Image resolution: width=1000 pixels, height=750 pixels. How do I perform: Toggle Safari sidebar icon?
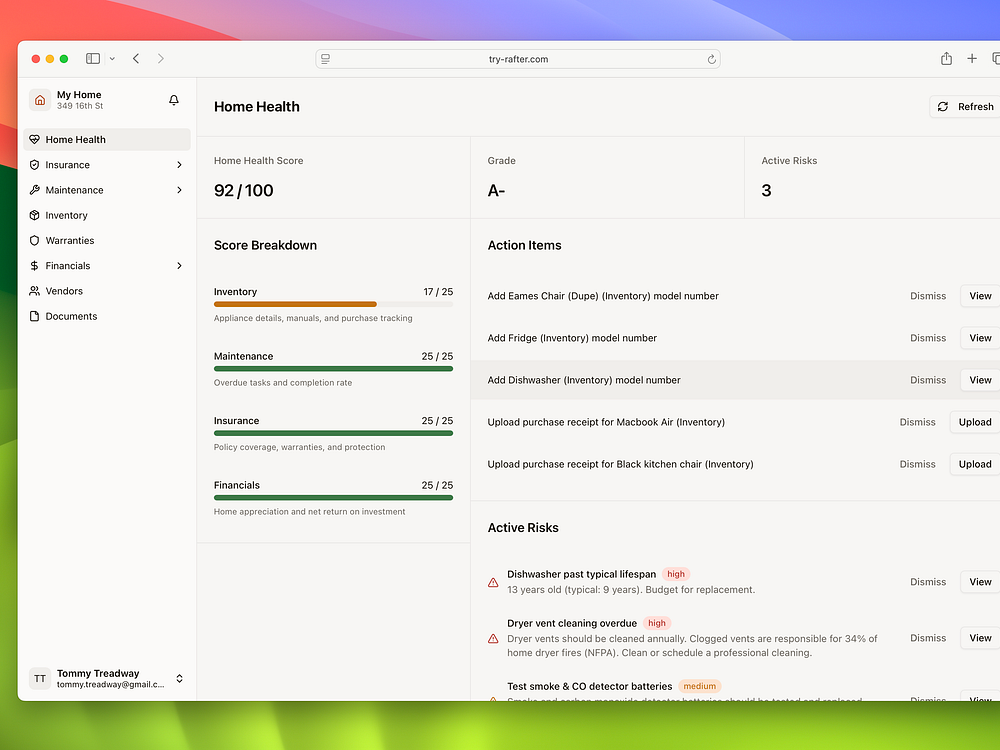(x=93, y=59)
